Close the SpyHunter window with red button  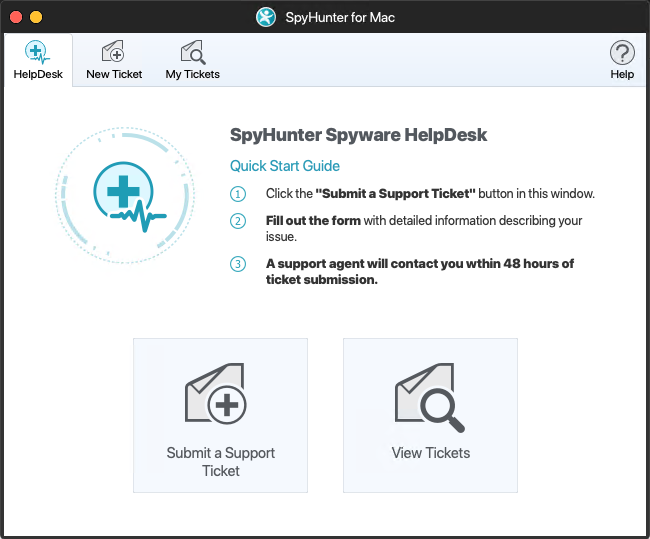click(15, 17)
